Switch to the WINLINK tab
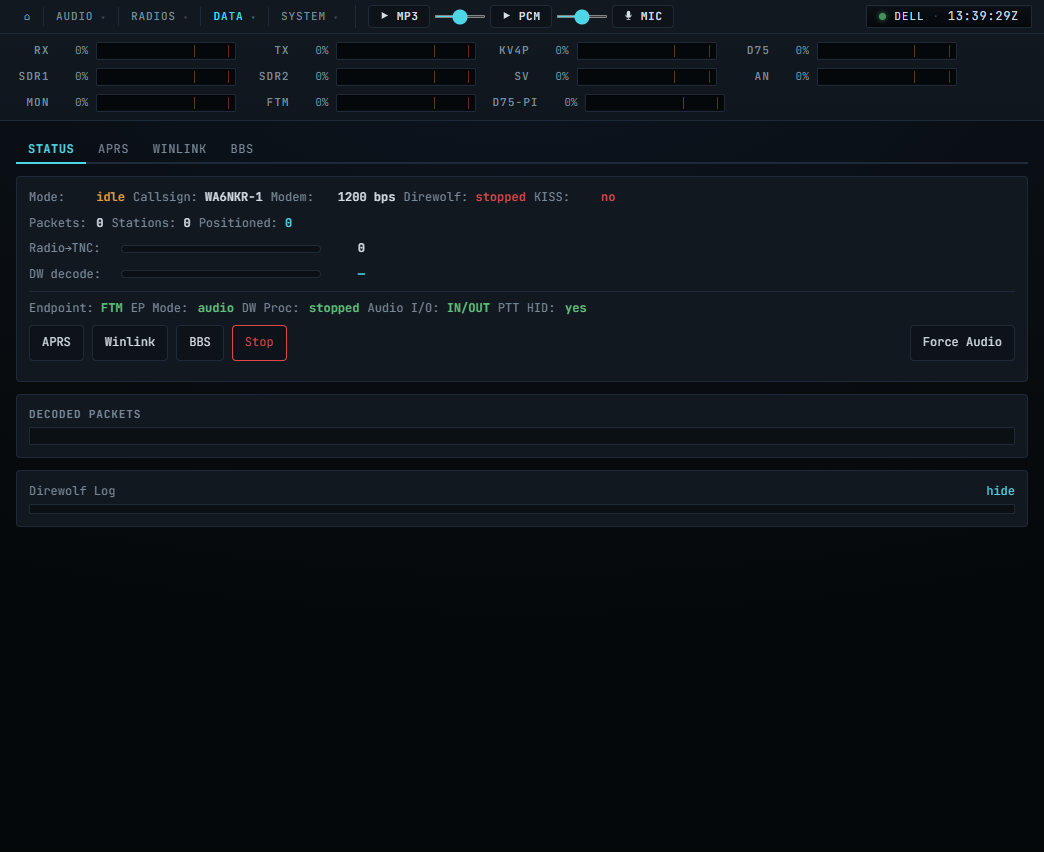The image size is (1044, 852). [x=179, y=149]
